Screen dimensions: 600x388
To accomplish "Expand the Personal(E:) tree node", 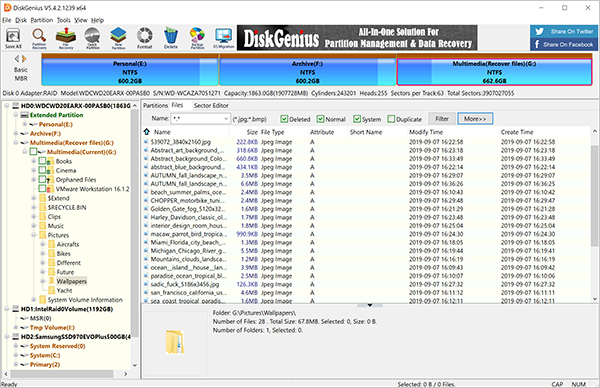I will [24, 124].
